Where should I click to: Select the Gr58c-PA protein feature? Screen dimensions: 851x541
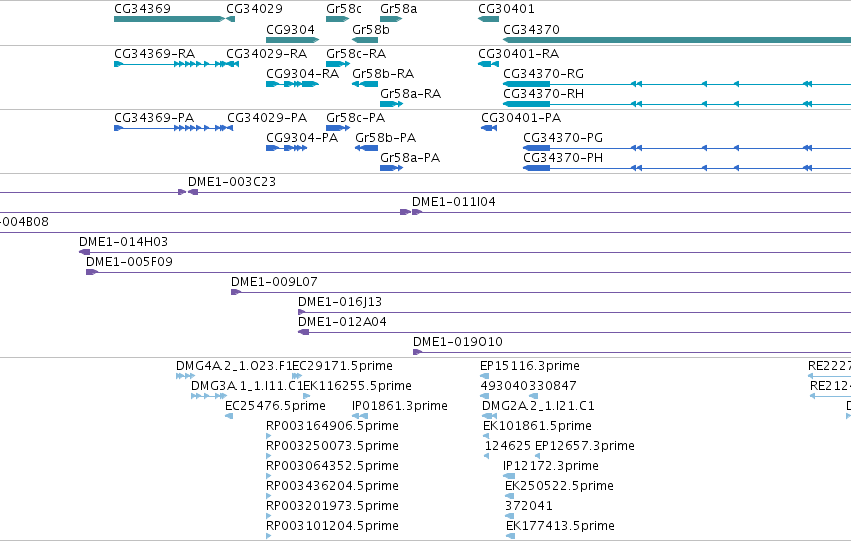[x=338, y=128]
